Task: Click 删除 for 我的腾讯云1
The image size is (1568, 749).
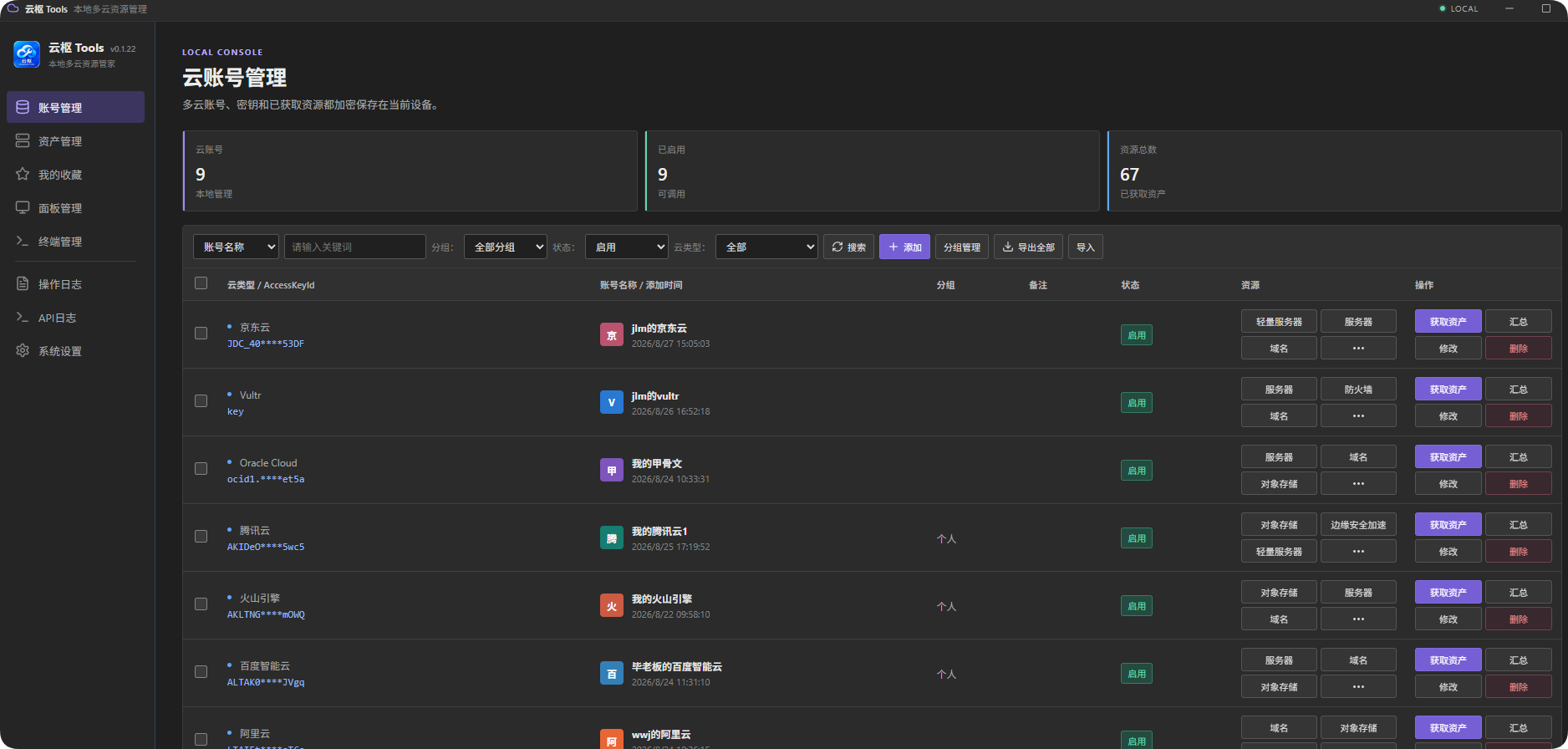Action: (1519, 551)
